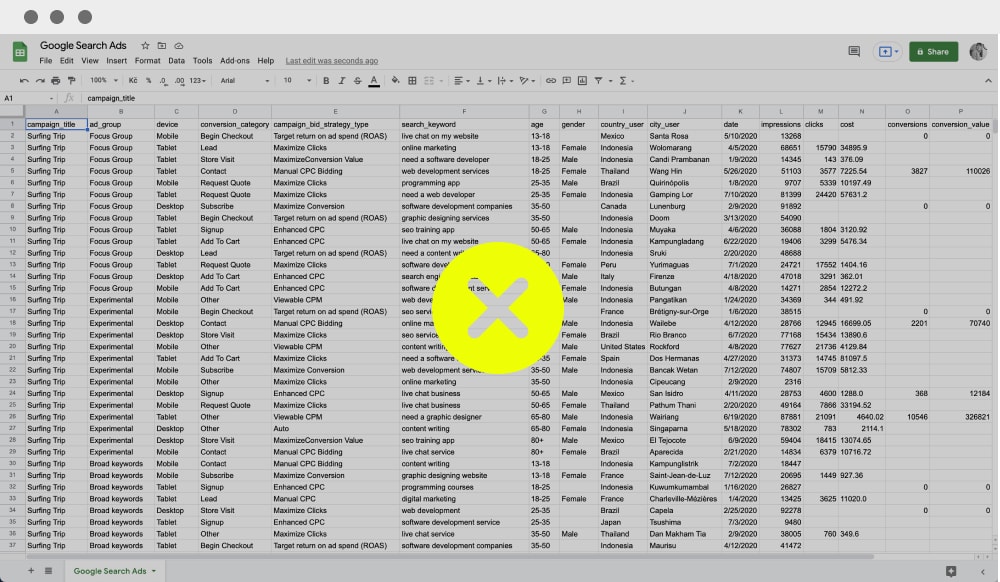Open the Help menu
The image size is (1000, 582).
266,61
